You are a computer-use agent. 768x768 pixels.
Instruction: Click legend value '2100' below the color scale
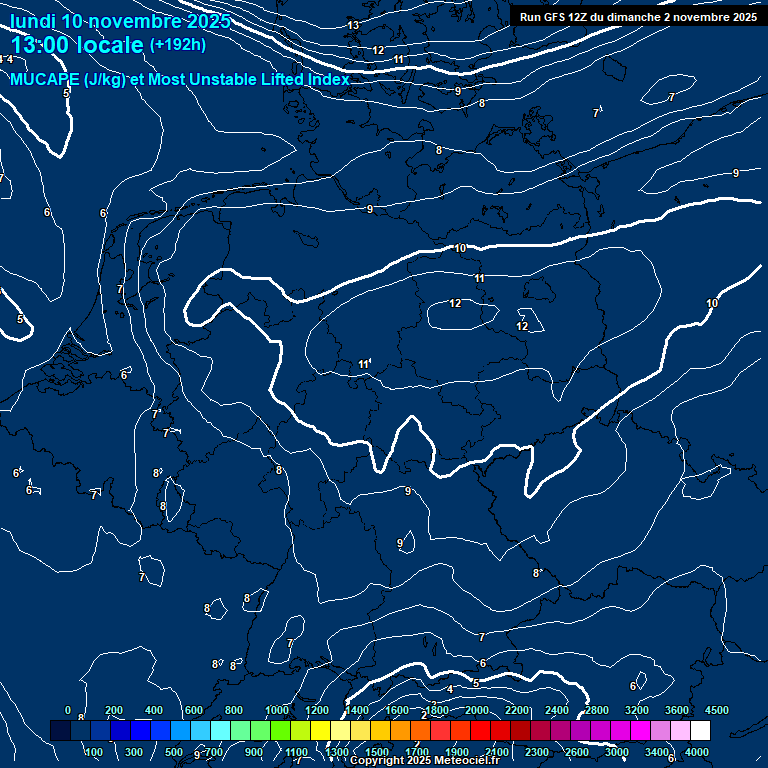[x=497, y=752]
